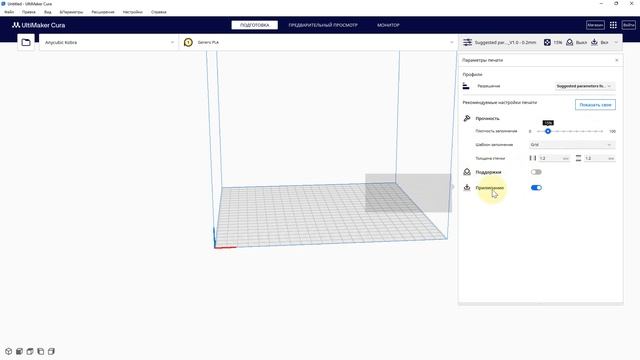Switch to the ПОДГОТОВКА stage tab
This screenshot has width=640, height=360.
click(255, 25)
